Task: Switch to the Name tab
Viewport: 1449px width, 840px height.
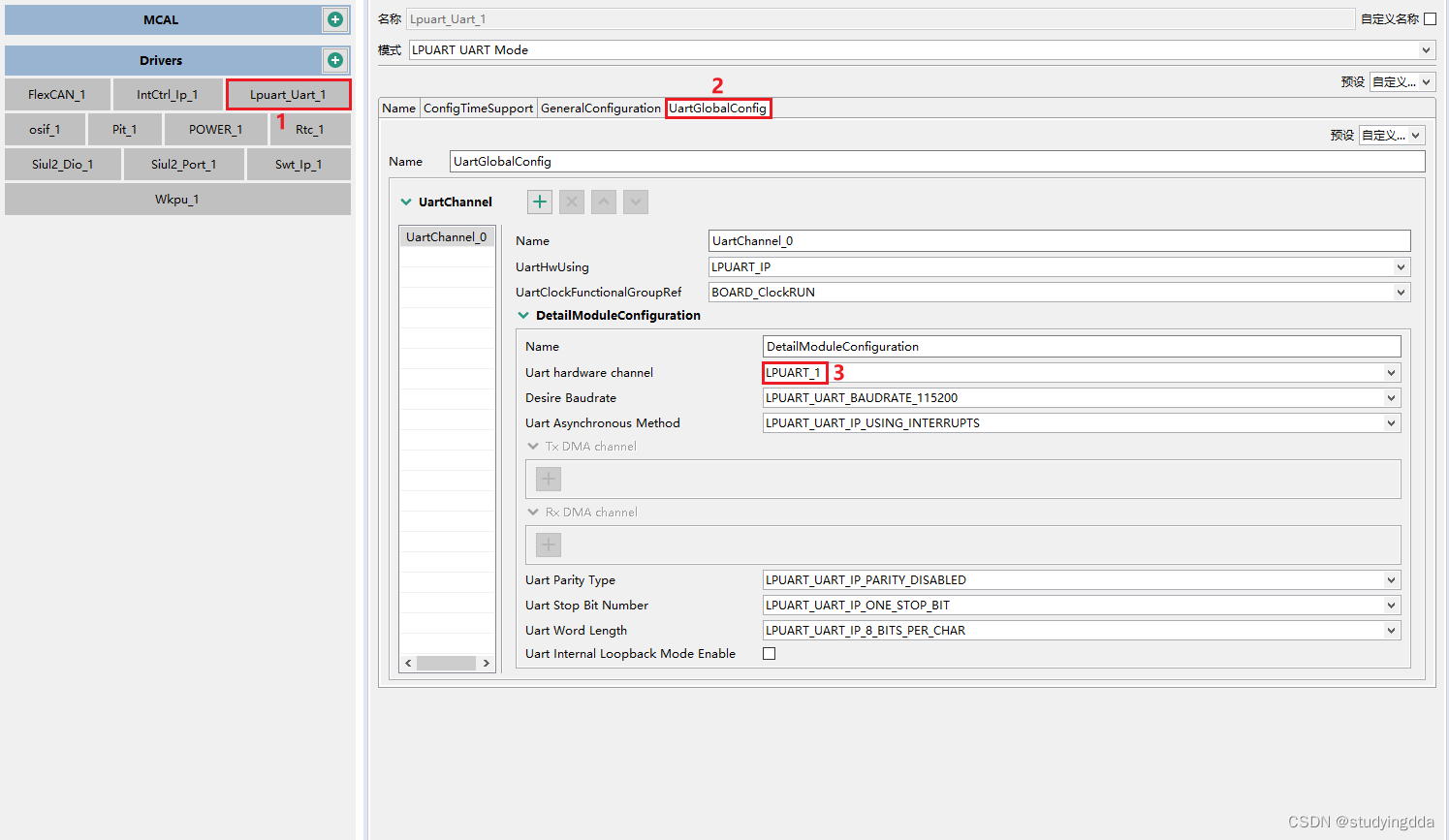Action: pyautogui.click(x=398, y=109)
